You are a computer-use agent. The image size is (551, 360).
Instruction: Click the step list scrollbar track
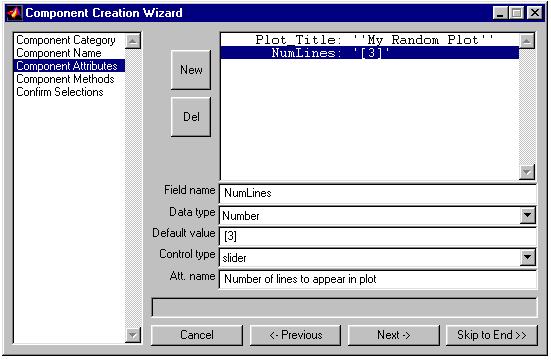pyautogui.click(x=133, y=188)
